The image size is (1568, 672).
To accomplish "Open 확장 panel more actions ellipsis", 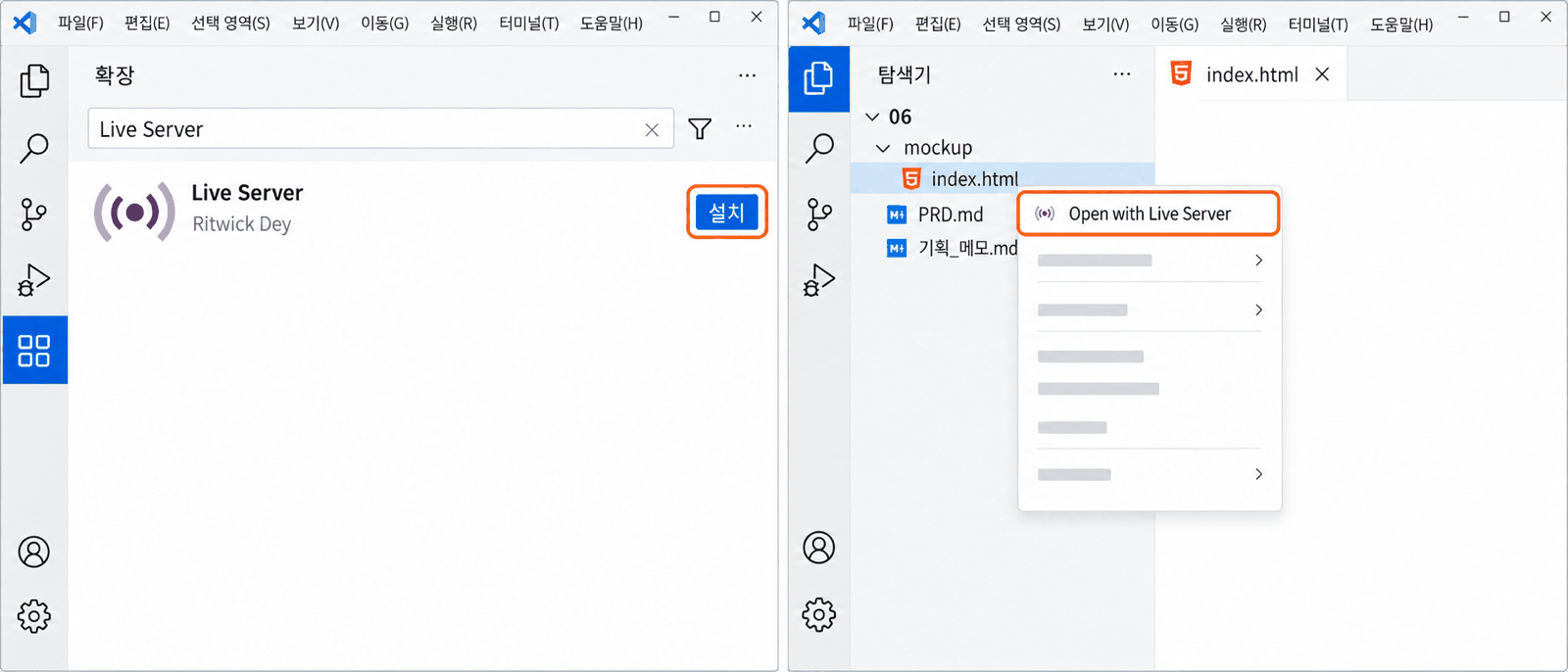I will (x=748, y=75).
